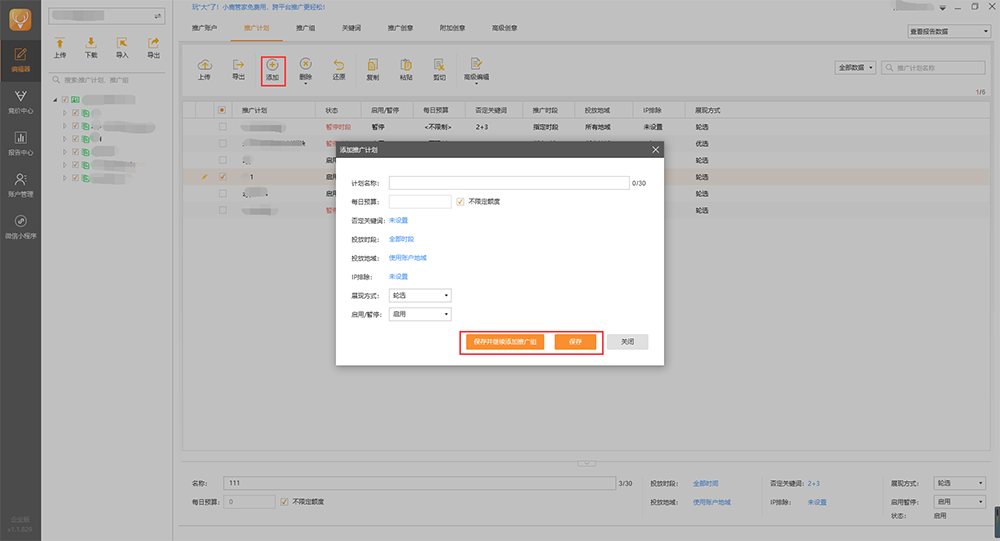The height and width of the screenshot is (541, 1000).
Task: Open 展现方式 dropdown in the dialog
Action: click(420, 295)
